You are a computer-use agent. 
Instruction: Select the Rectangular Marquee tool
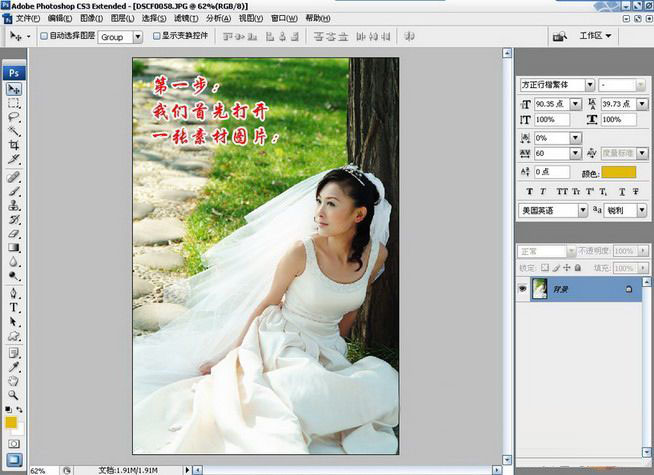(14, 103)
